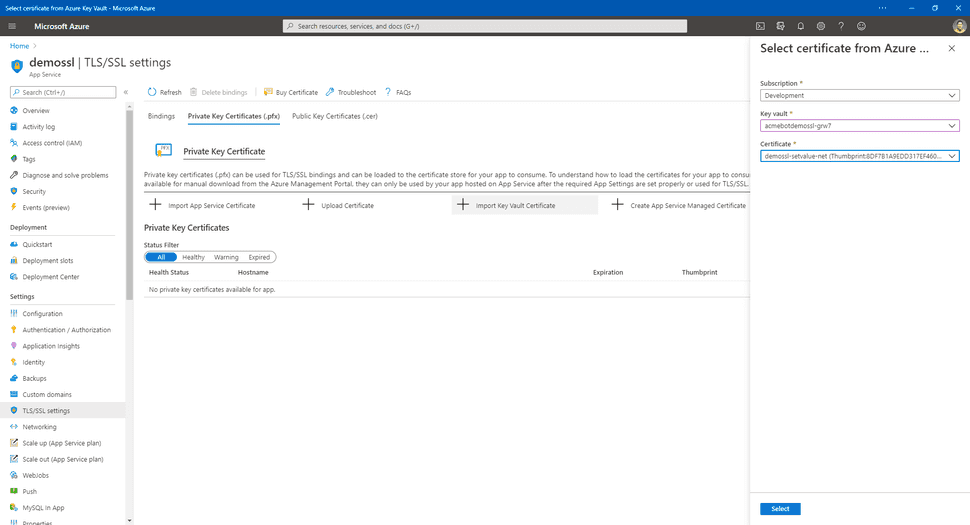The height and width of the screenshot is (525, 970).
Task: Switch to the Bindings tab
Action: click(161, 116)
